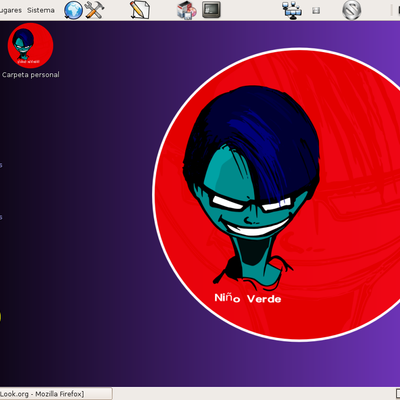Open the network computers icon
The height and width of the screenshot is (400, 400).
point(292,10)
